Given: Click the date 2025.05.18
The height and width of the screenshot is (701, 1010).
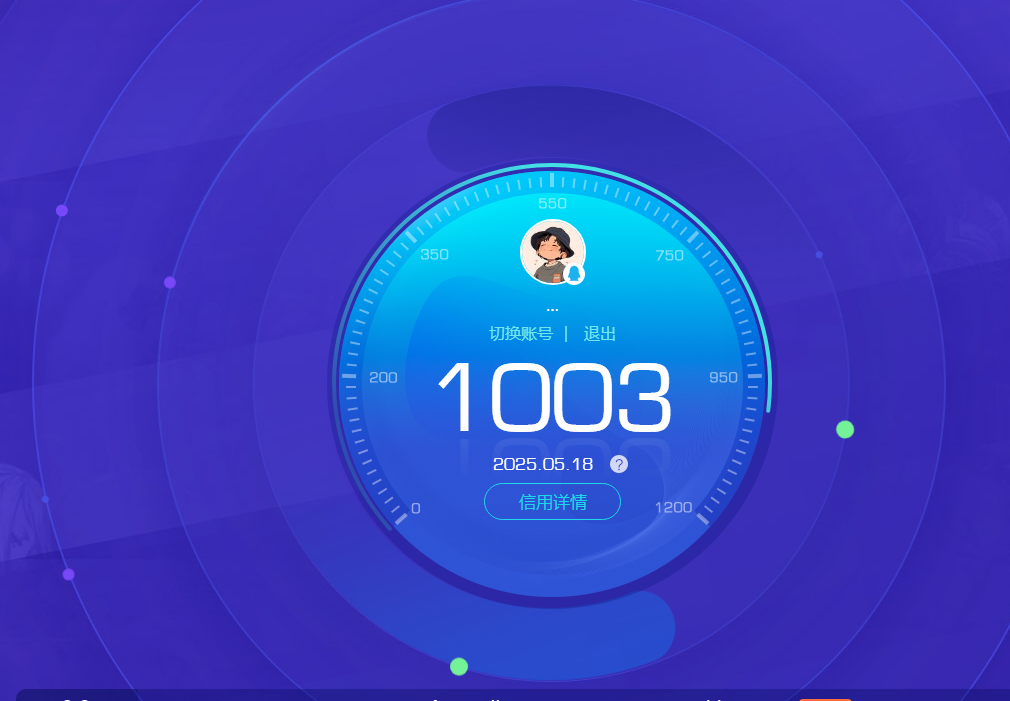Looking at the screenshot, I should point(542,465).
